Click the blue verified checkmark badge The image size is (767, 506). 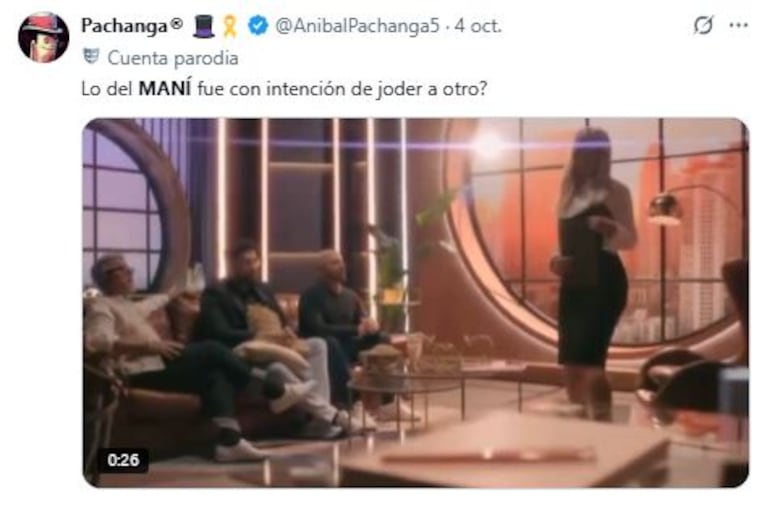coord(258,25)
